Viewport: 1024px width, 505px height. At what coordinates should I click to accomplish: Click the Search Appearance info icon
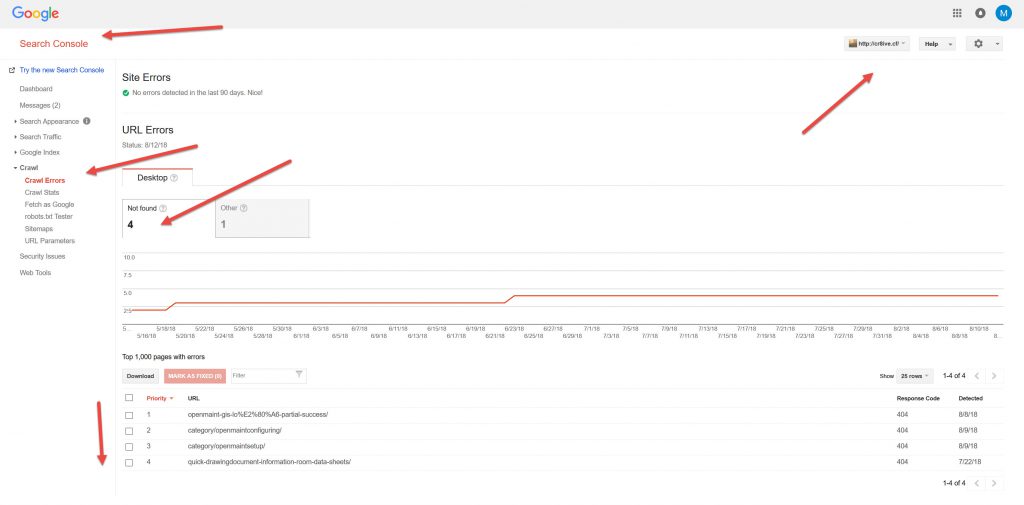point(86,121)
